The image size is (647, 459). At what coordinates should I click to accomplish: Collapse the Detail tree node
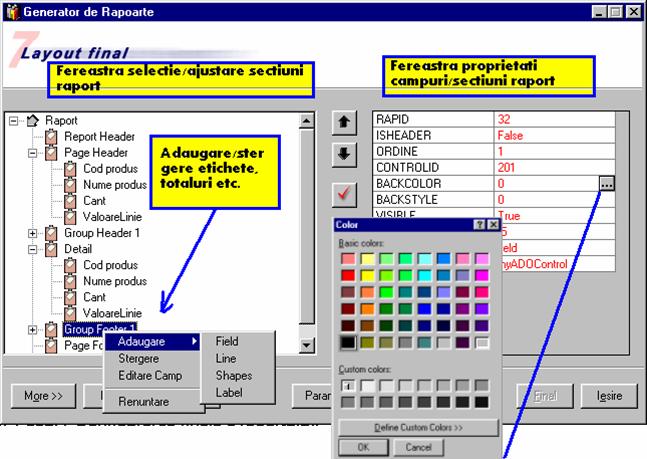33,249
